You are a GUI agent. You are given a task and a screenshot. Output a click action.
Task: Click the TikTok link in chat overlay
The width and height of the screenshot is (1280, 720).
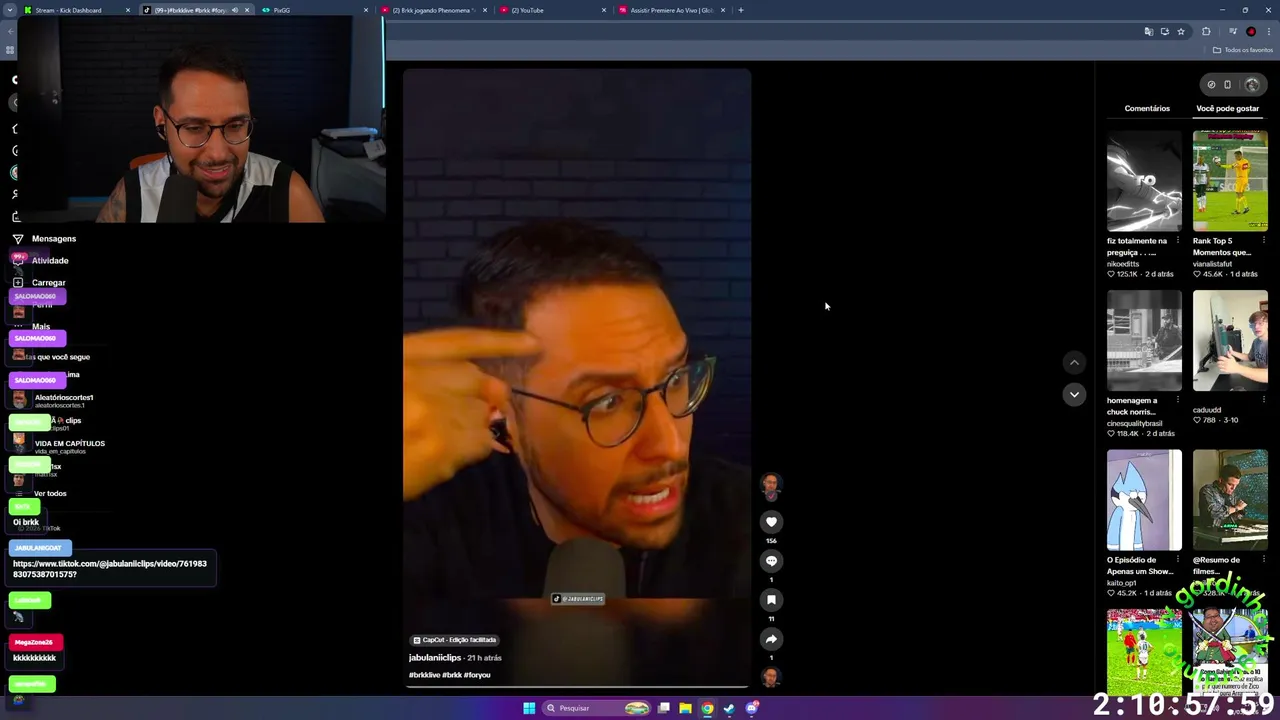coord(110,569)
